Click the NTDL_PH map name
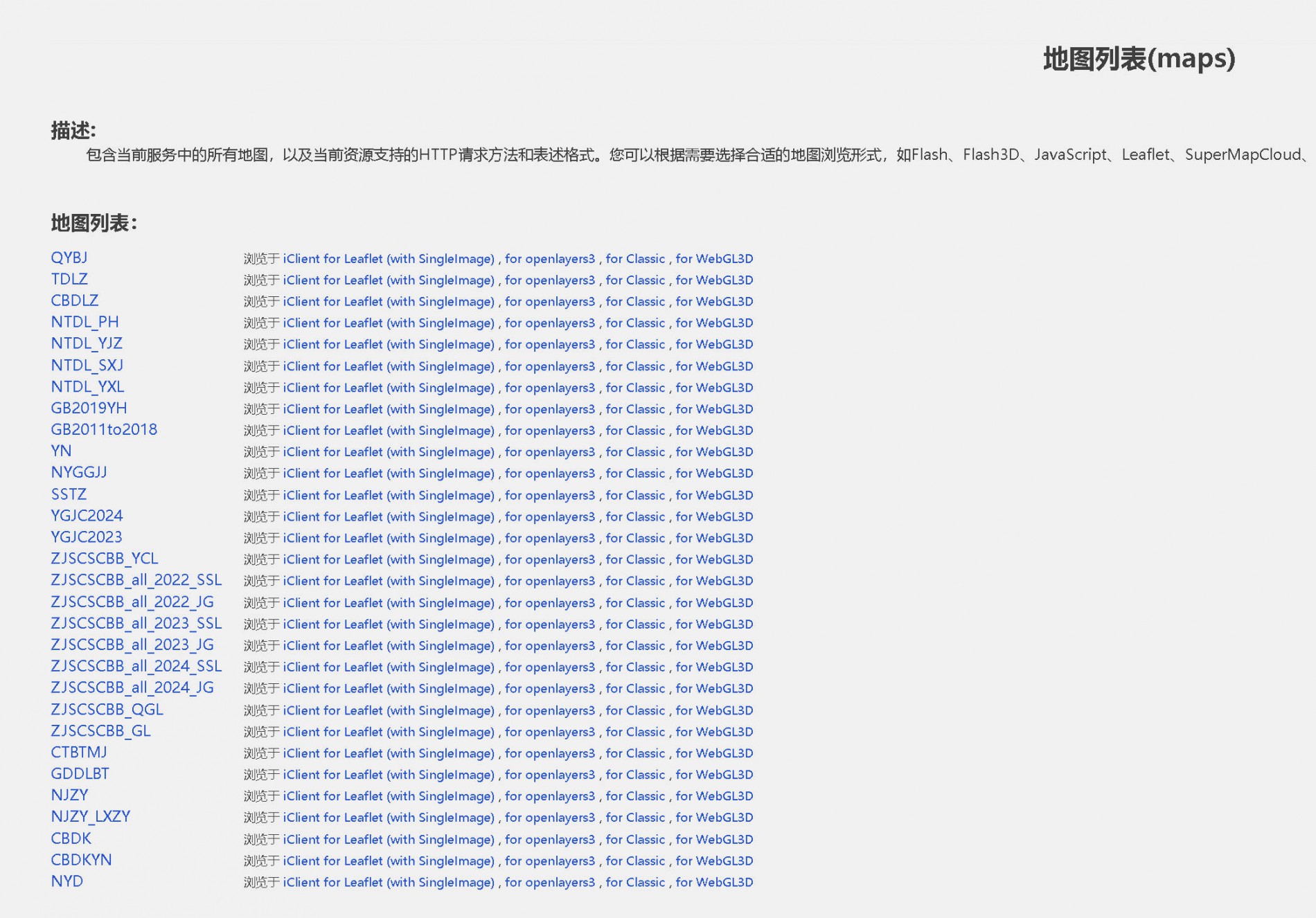The height and width of the screenshot is (918, 1316). point(85,322)
